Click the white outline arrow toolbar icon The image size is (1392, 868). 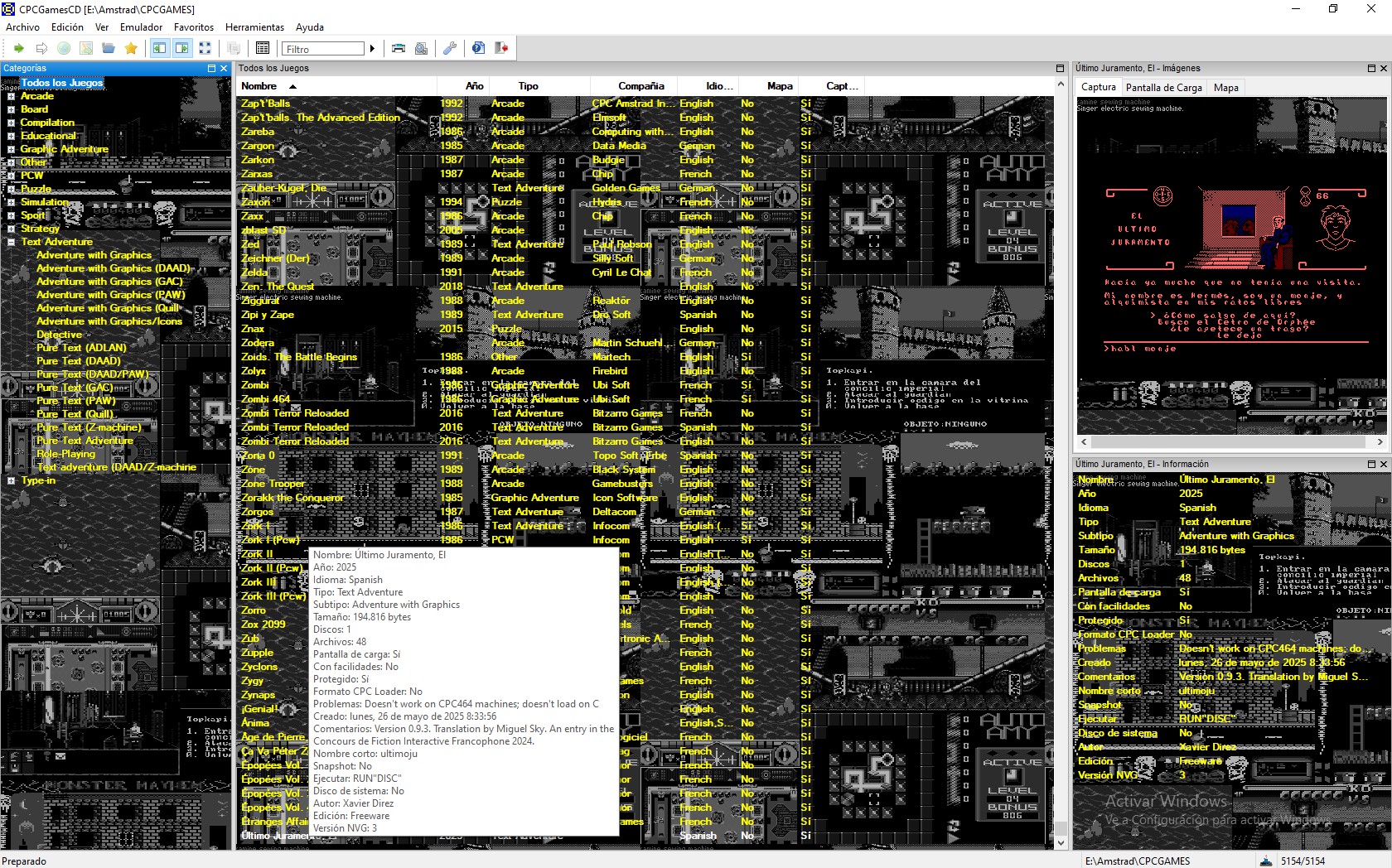[41, 49]
